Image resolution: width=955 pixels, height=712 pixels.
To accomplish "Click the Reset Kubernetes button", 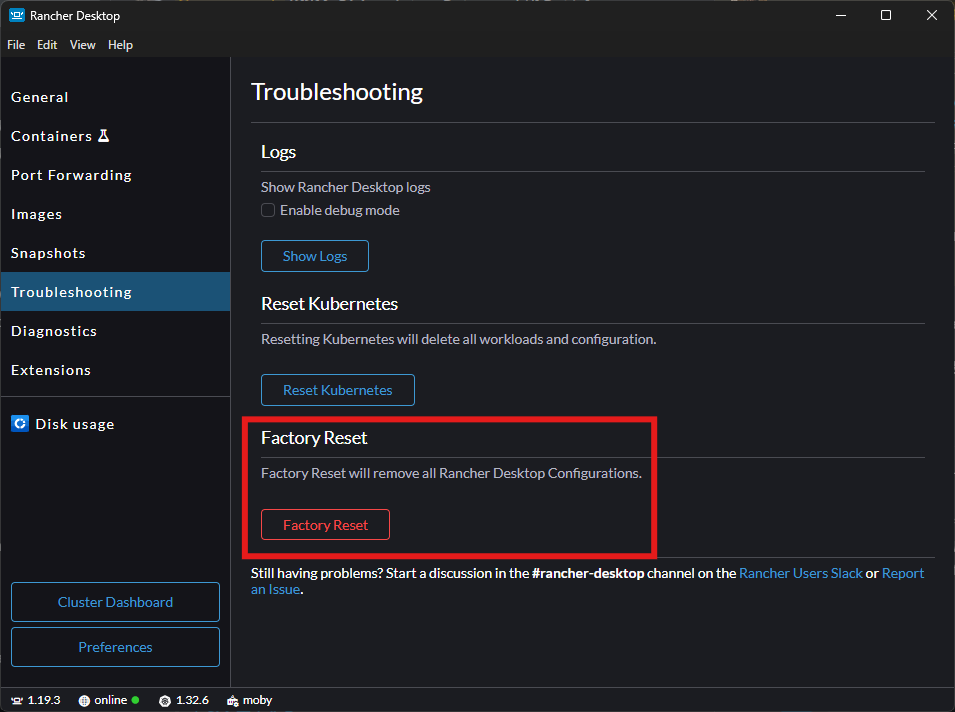I will (338, 390).
